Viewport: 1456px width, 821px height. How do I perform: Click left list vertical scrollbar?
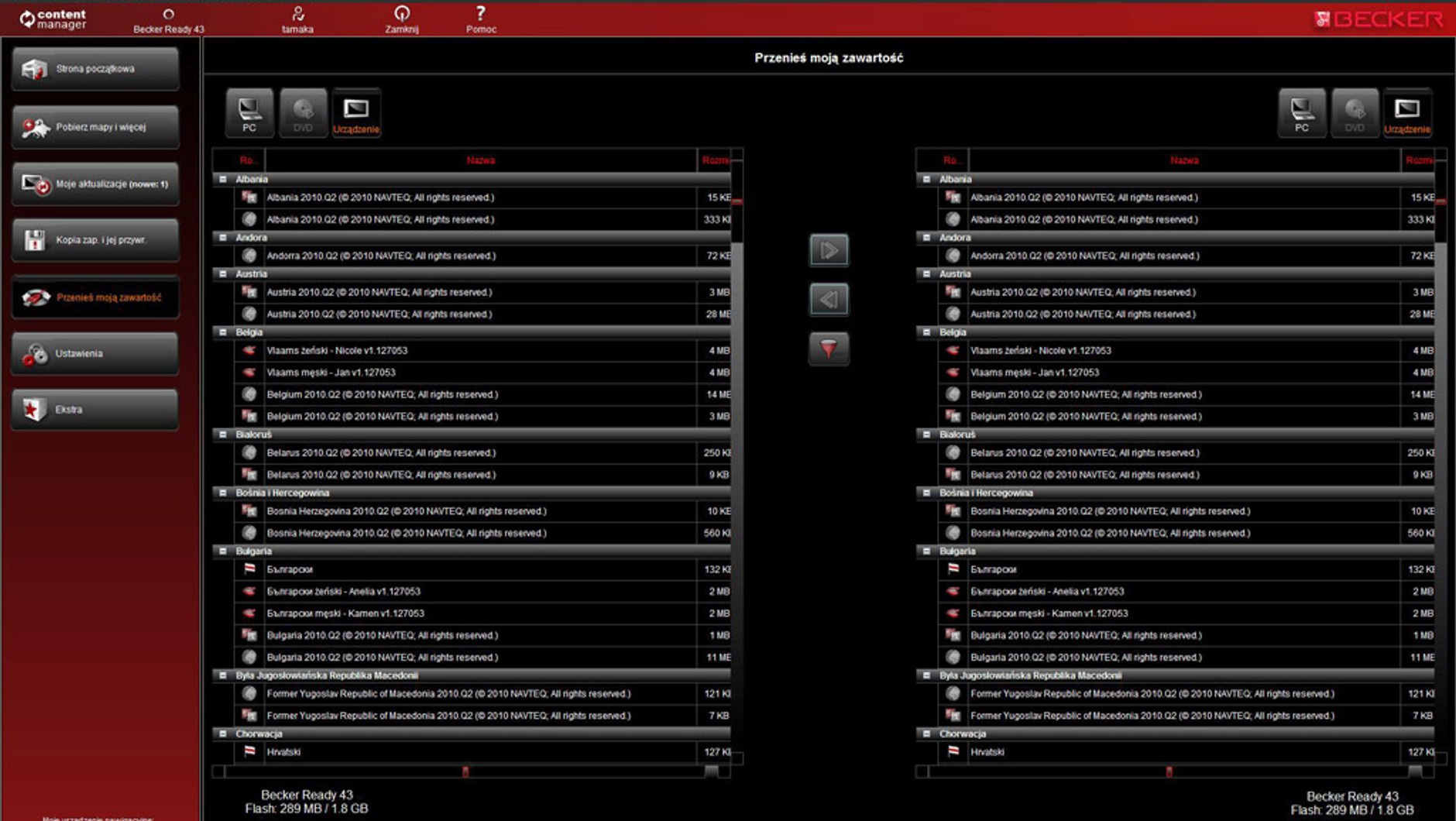pyautogui.click(x=737, y=457)
